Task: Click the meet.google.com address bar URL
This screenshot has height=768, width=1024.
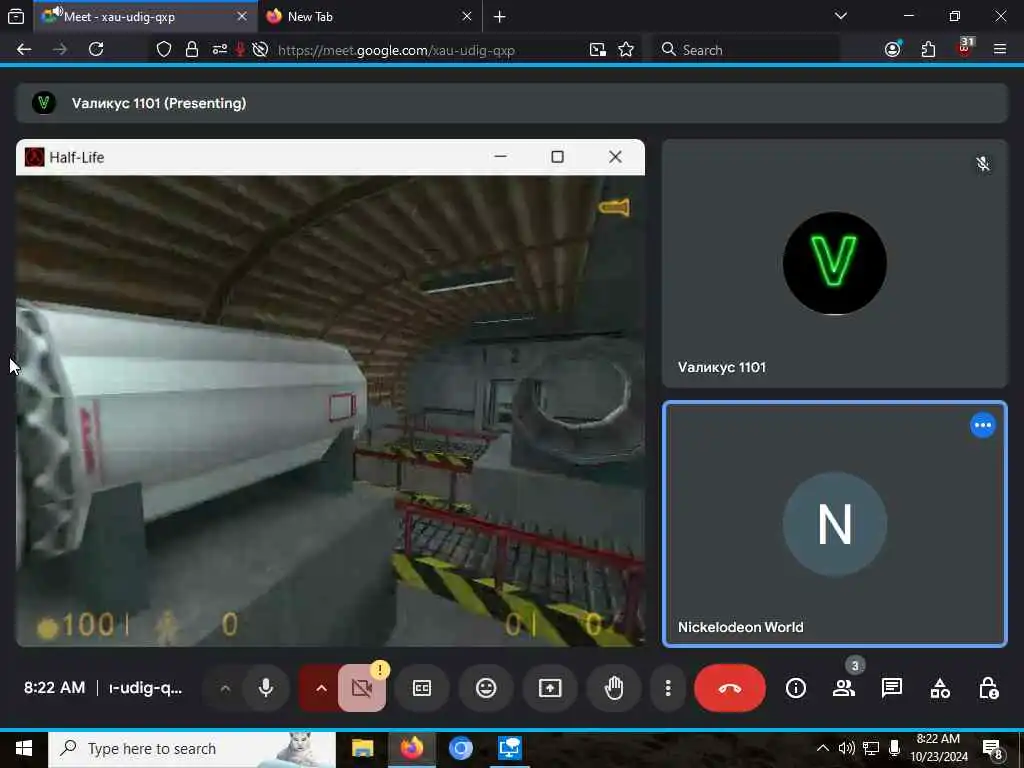Action: point(396,50)
